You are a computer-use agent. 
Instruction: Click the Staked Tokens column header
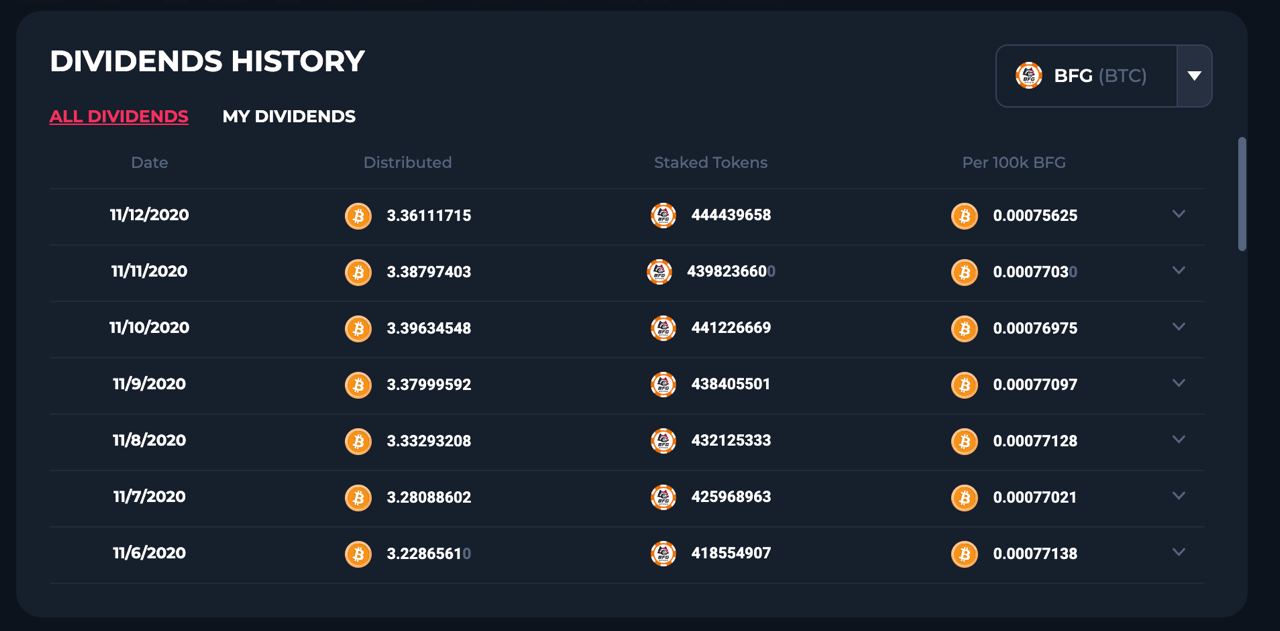(x=711, y=162)
